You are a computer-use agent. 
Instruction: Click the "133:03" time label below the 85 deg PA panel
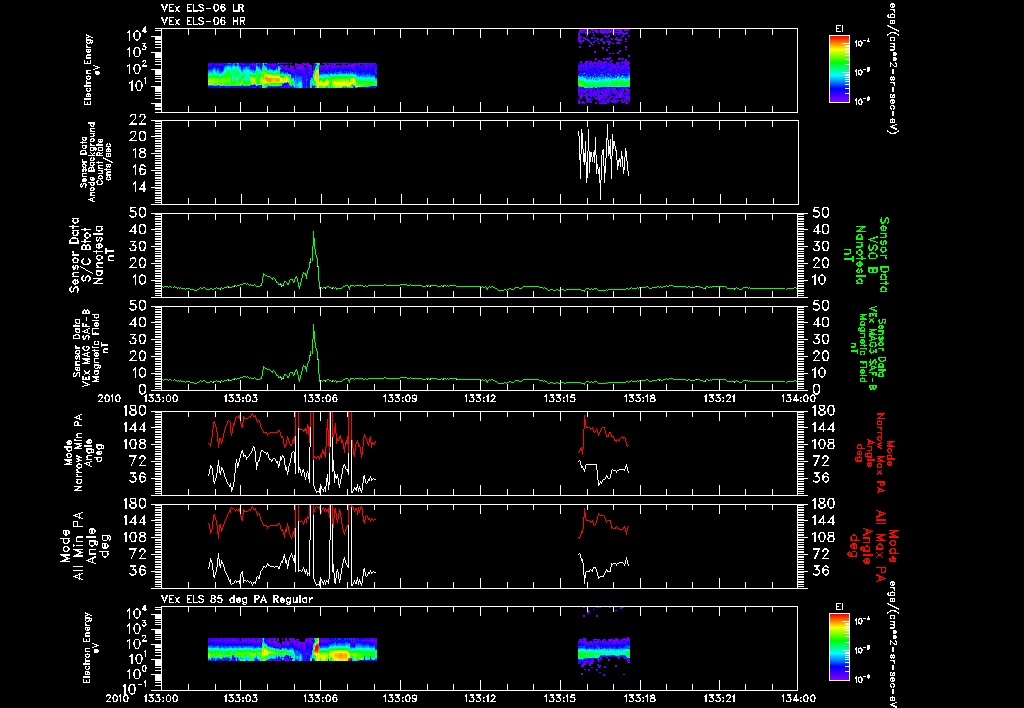[240, 698]
